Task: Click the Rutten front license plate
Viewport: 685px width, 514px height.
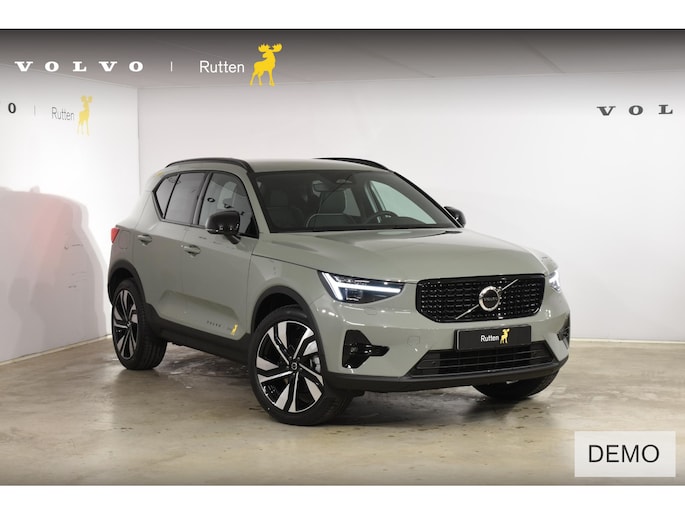Action: [494, 338]
